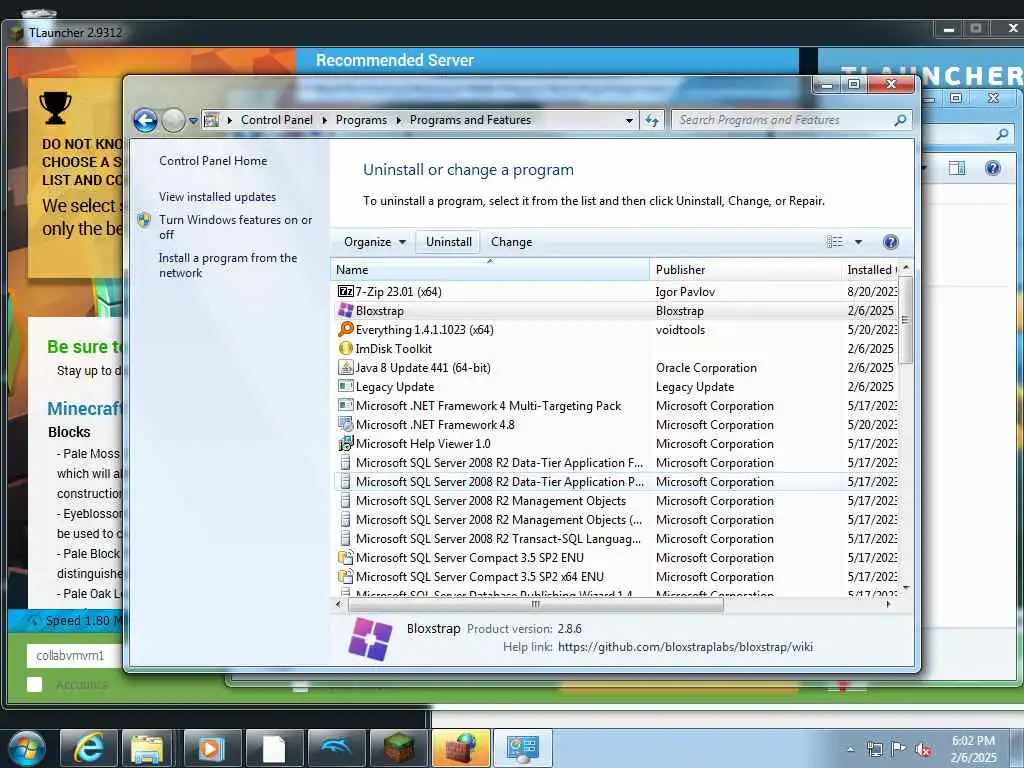
Task: Click voidtools publisher cell
Action: pyautogui.click(x=680, y=330)
